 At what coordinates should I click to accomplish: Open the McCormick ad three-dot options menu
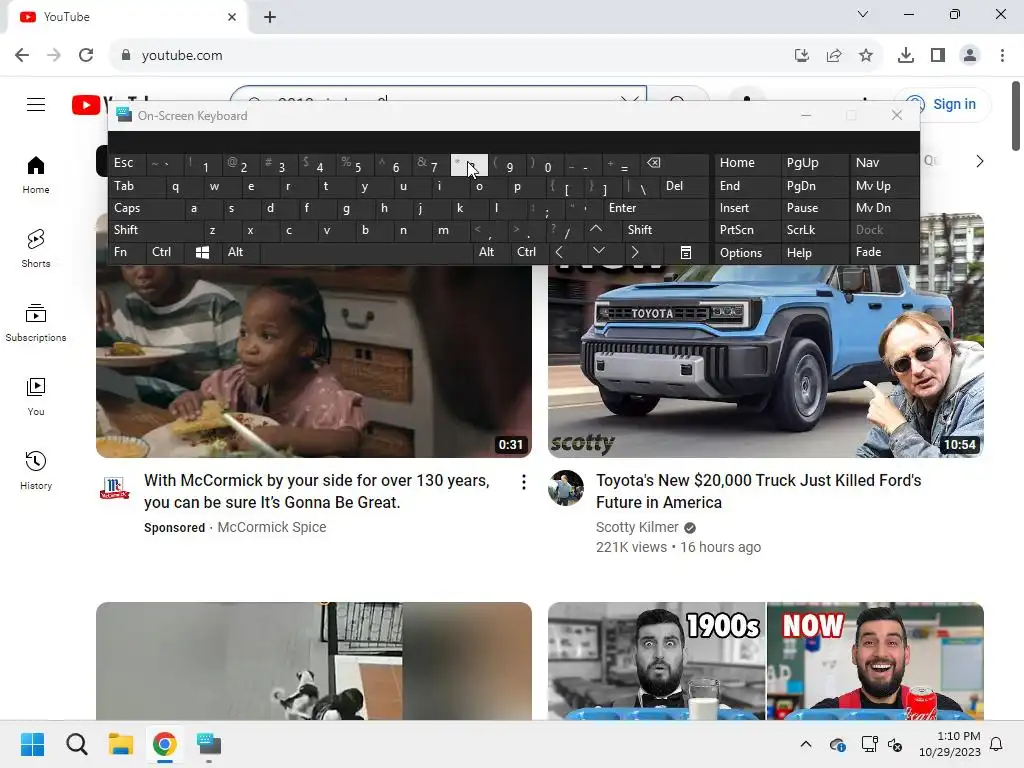[x=524, y=483]
